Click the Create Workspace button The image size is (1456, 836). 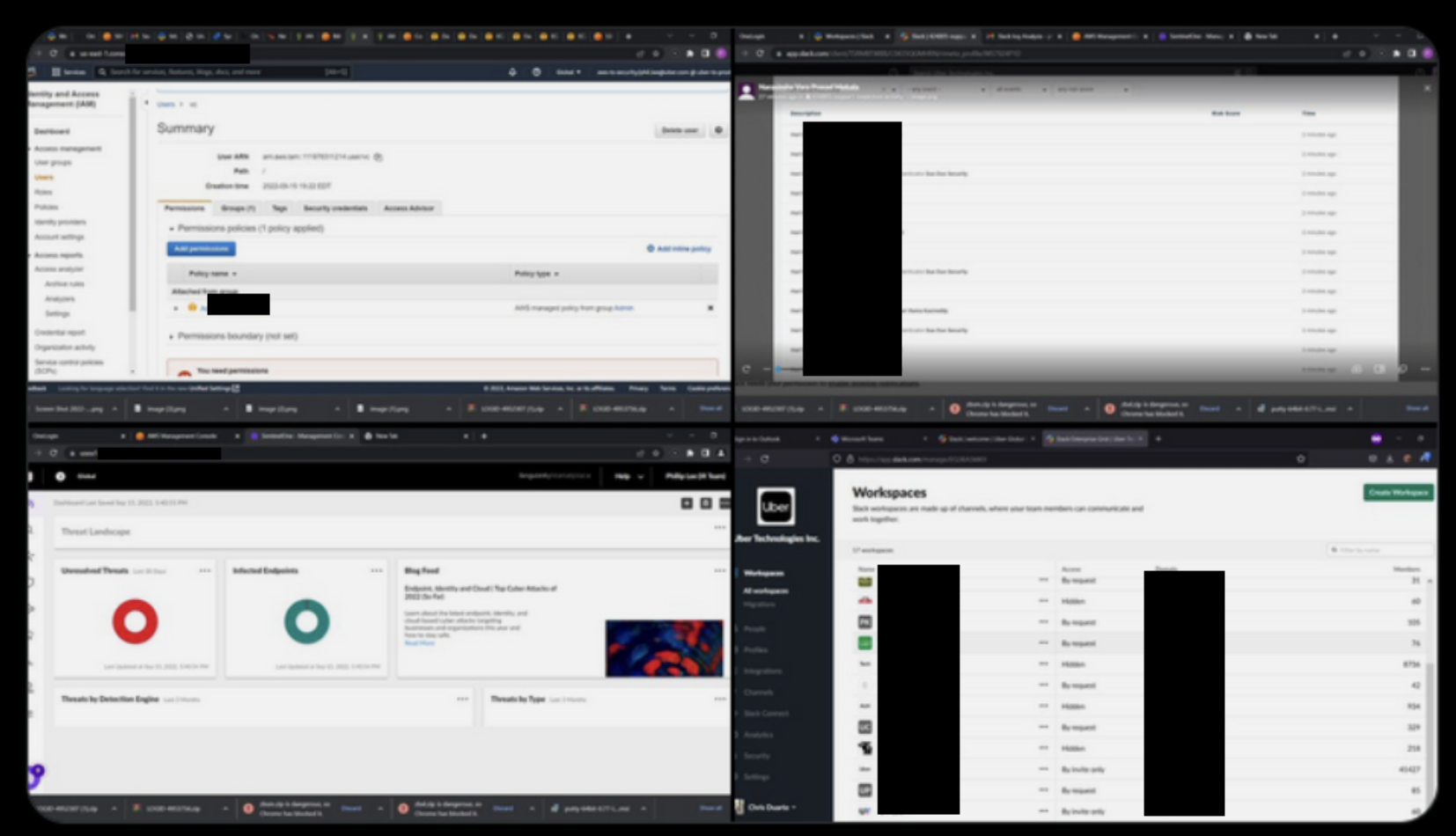1399,492
